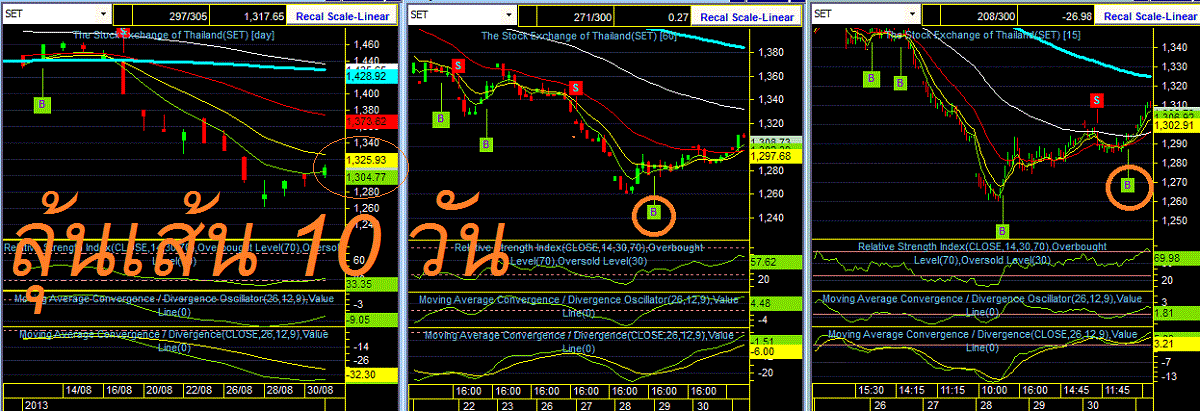Image resolution: width=1200 pixels, height=411 pixels.
Task: Select the second B marker in 15-minute chart
Action: click(901, 83)
